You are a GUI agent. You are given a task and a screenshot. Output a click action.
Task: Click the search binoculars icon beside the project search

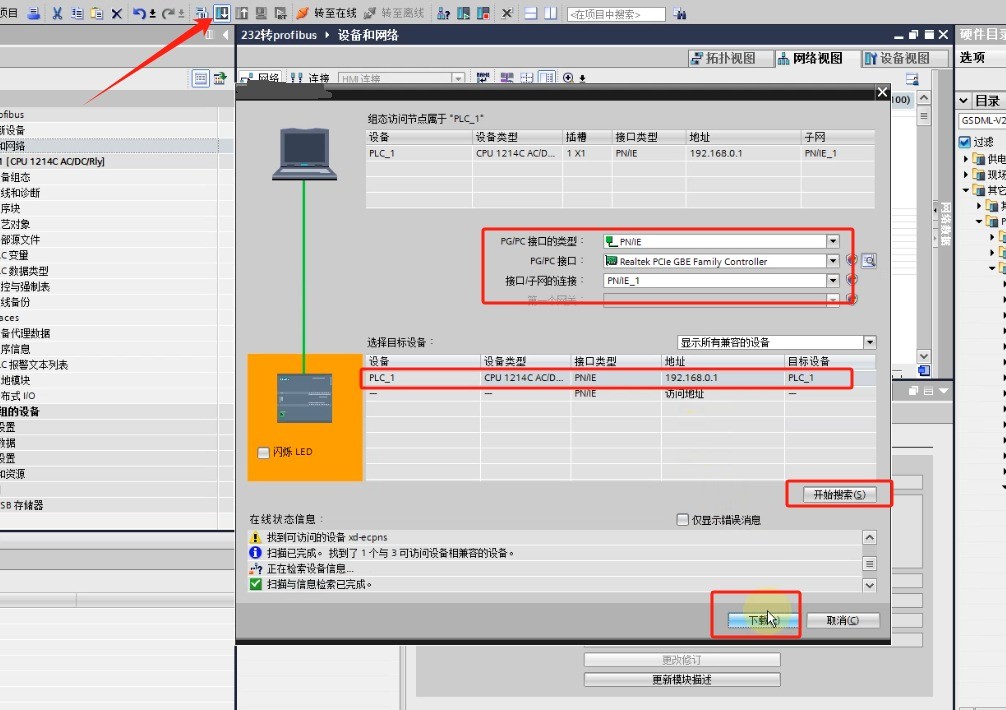coord(680,13)
